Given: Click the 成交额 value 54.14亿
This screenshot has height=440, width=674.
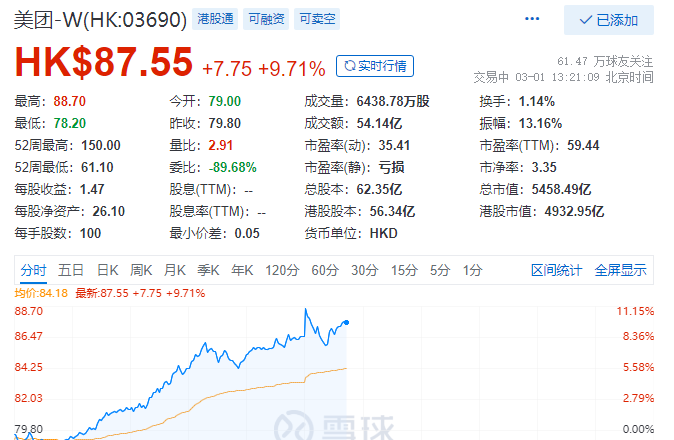Looking at the screenshot, I should coord(379,123).
